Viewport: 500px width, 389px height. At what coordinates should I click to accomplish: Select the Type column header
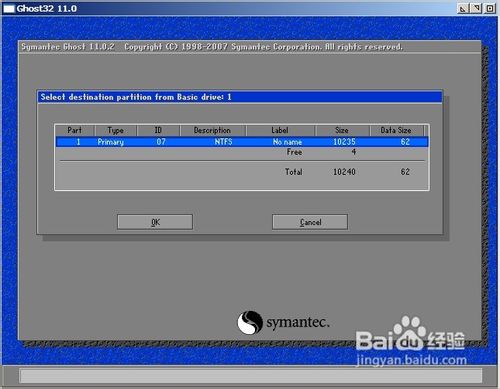[x=116, y=130]
